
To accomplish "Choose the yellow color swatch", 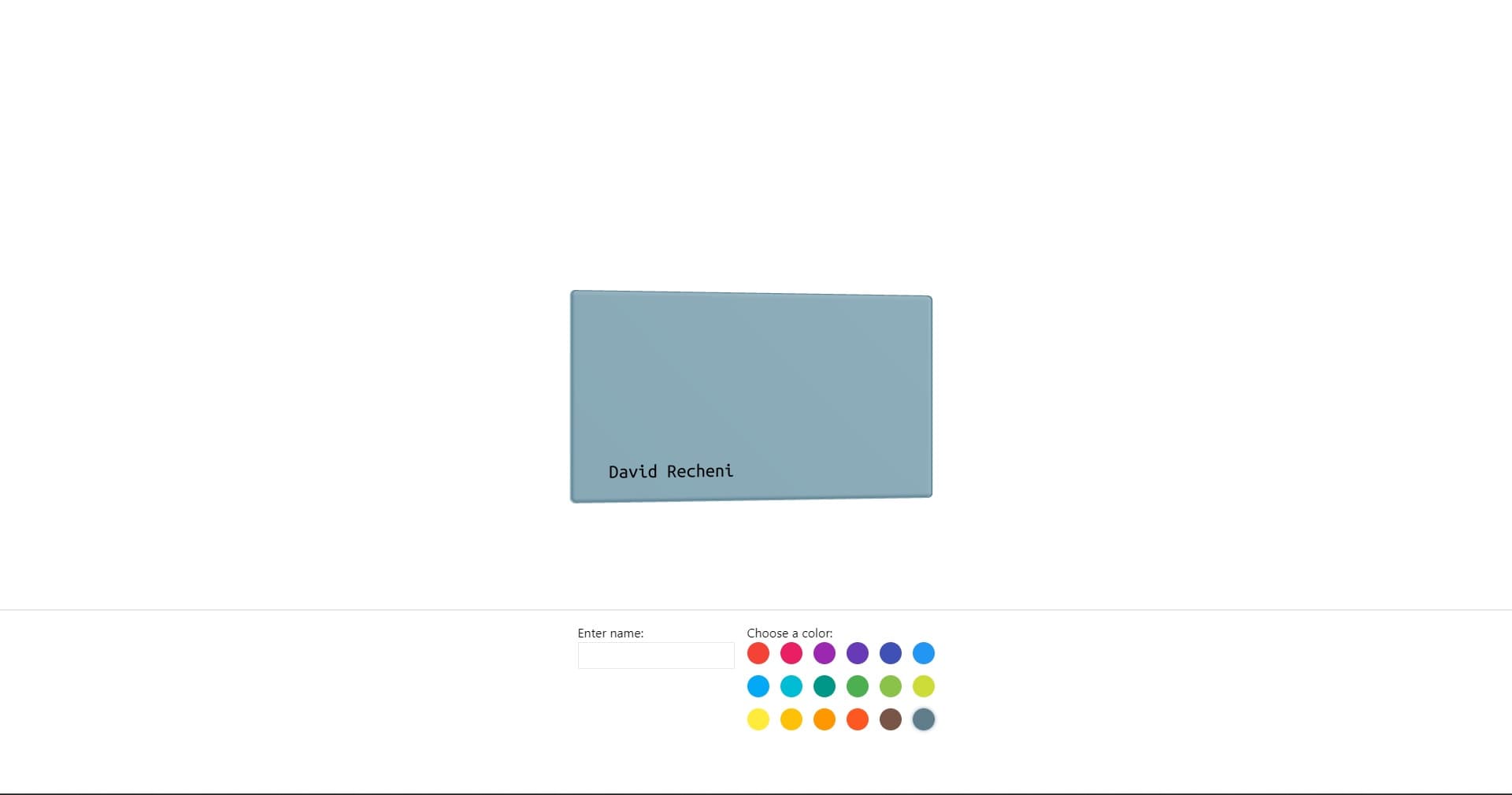I will (x=758, y=719).
